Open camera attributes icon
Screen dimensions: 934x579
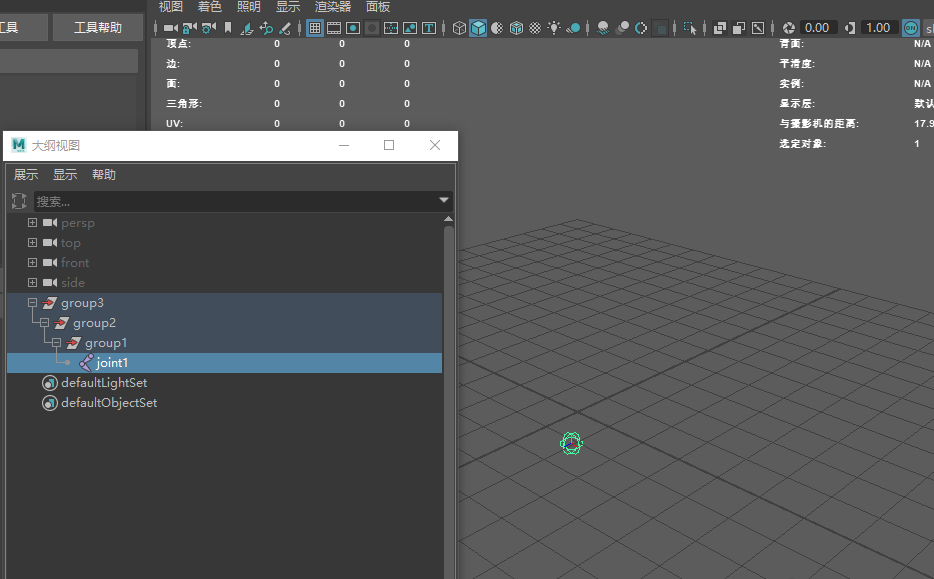pos(208,28)
